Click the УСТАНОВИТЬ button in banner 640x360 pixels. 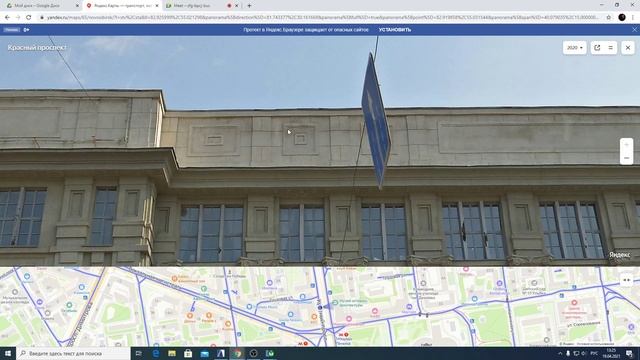(x=395, y=30)
